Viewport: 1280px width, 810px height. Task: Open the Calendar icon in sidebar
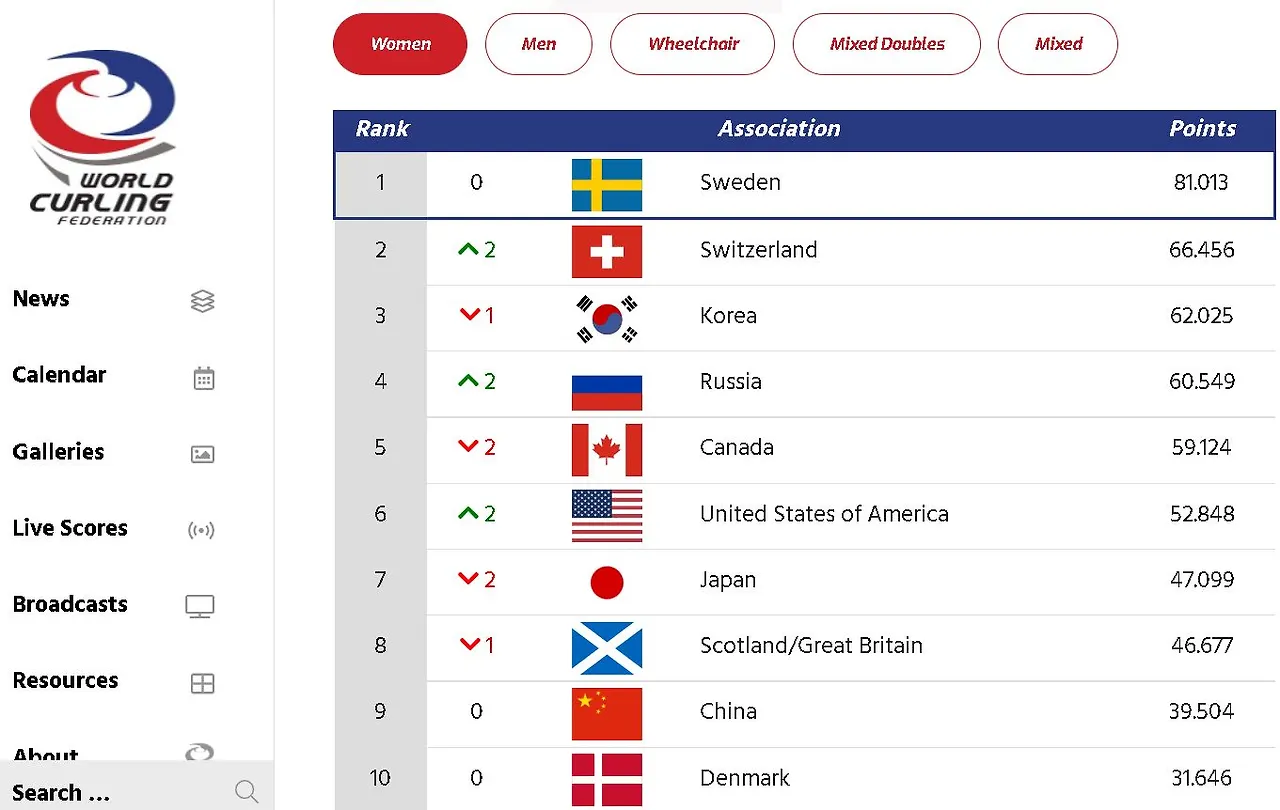tap(203, 378)
